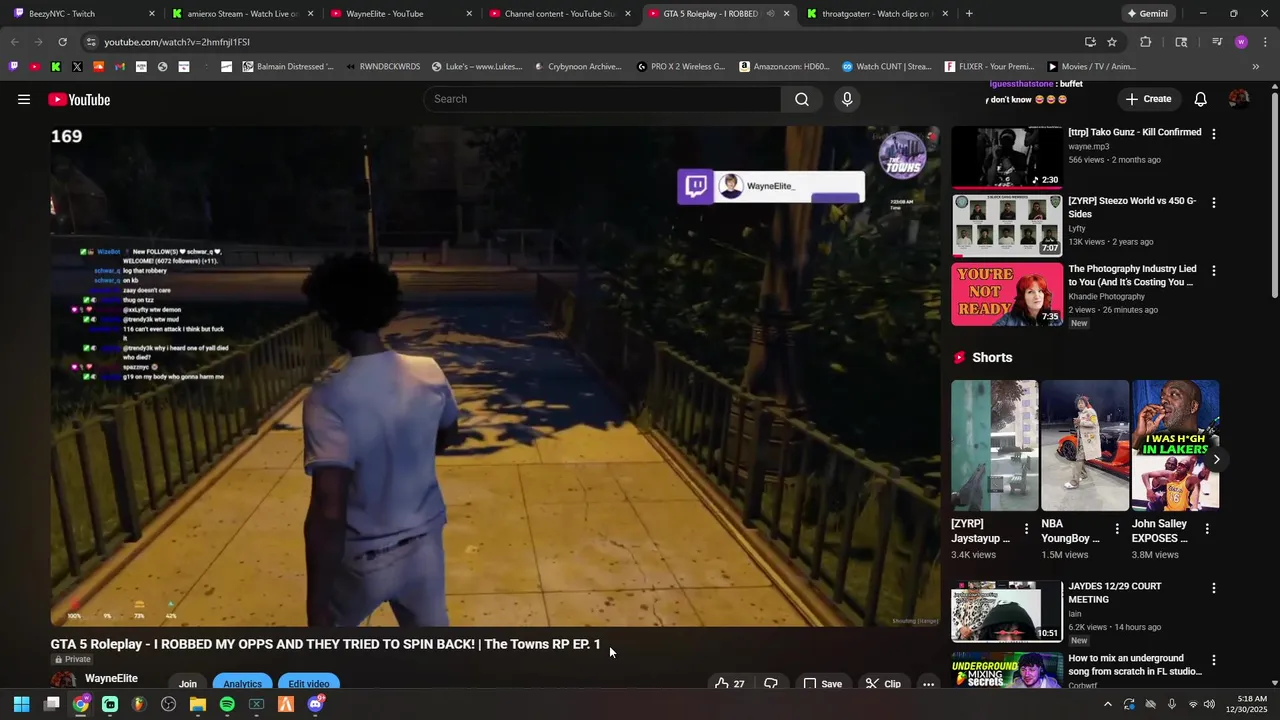Open the YouTube account avatar menu
The image size is (1280, 720).
[x=1239, y=99]
